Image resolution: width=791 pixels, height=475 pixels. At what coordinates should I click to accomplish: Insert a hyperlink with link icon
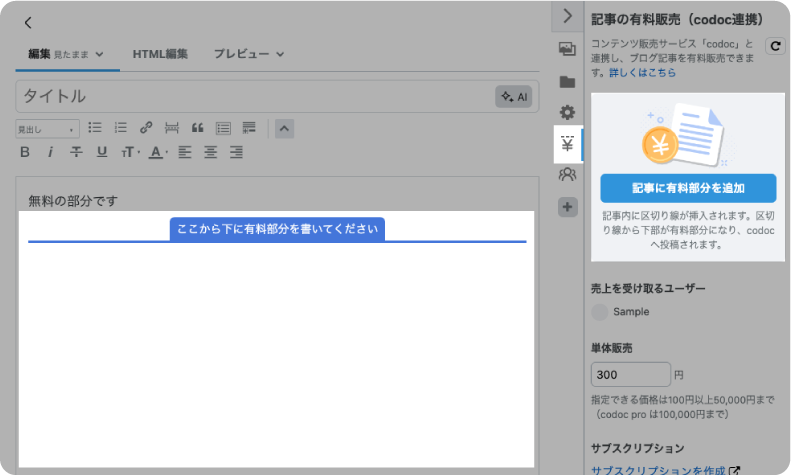tap(146, 128)
